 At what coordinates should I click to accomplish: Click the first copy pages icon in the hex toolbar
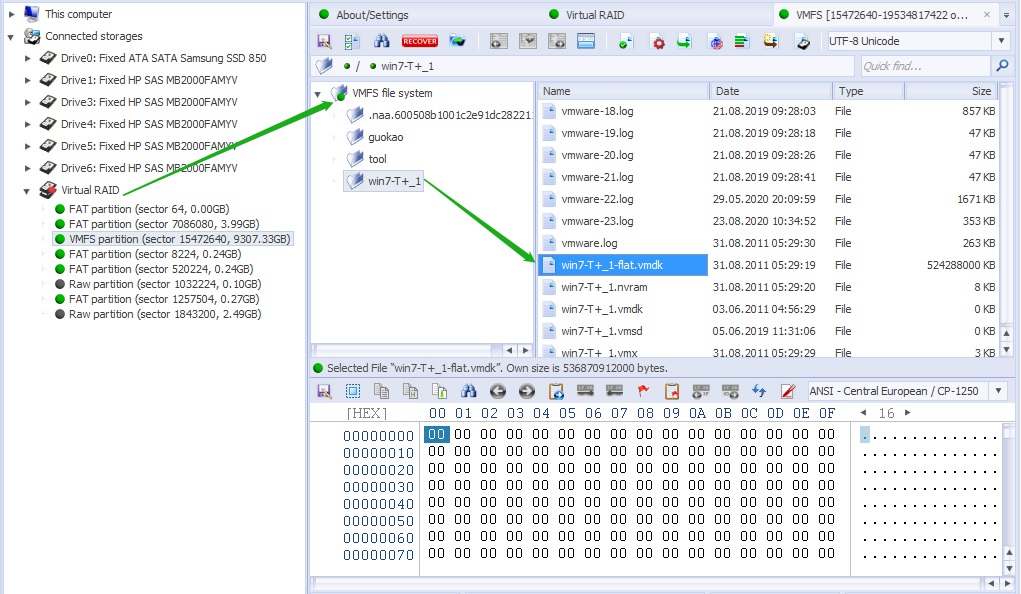[x=382, y=391]
